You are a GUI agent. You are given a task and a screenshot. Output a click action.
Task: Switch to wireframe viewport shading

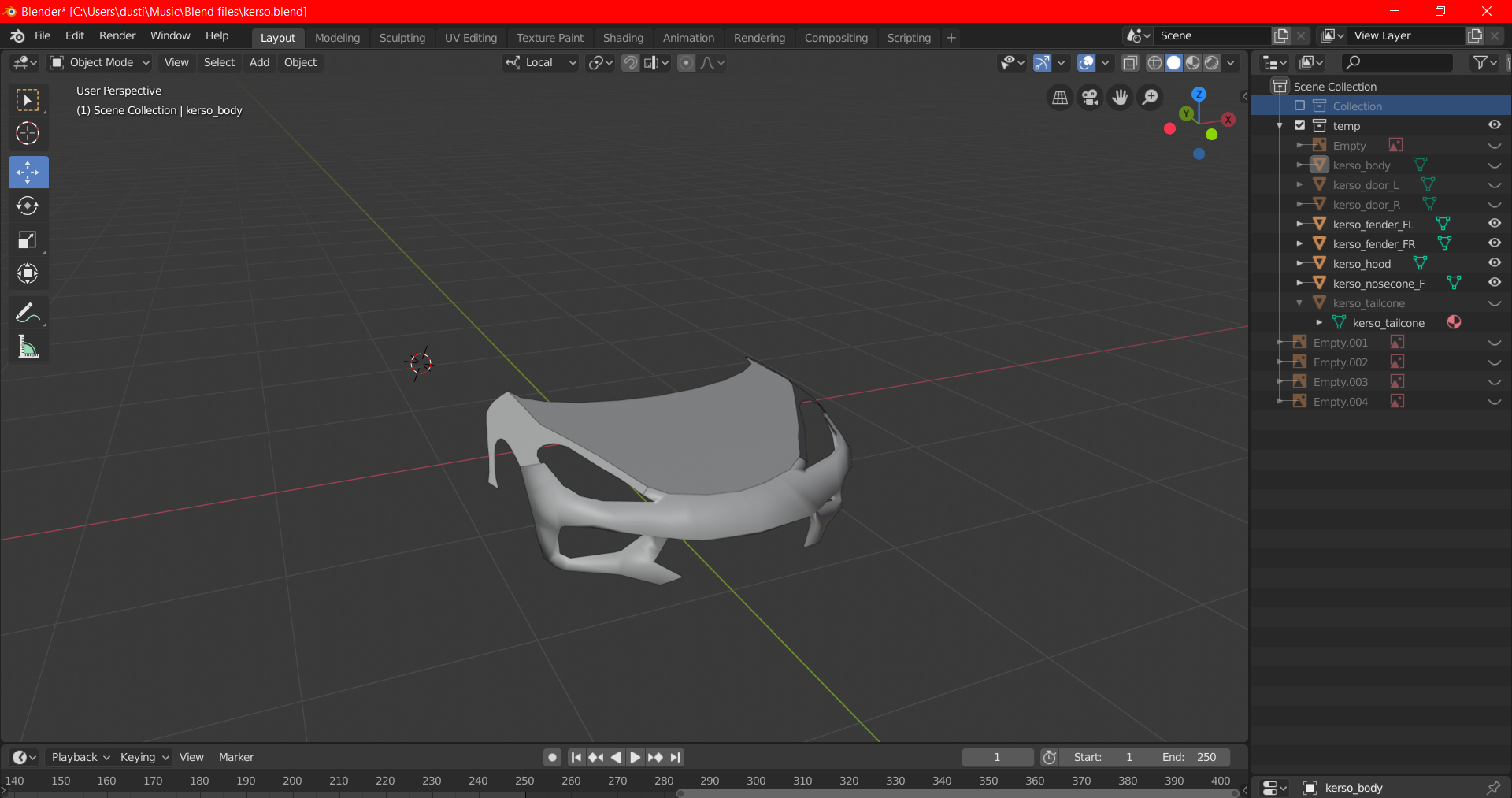[x=1154, y=62]
